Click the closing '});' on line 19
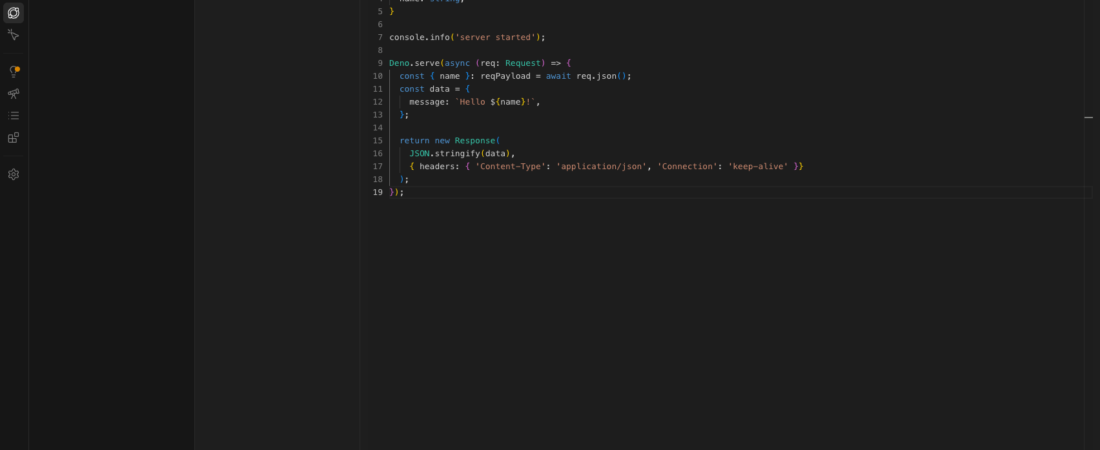The height and width of the screenshot is (450, 1100). pyautogui.click(x=397, y=192)
